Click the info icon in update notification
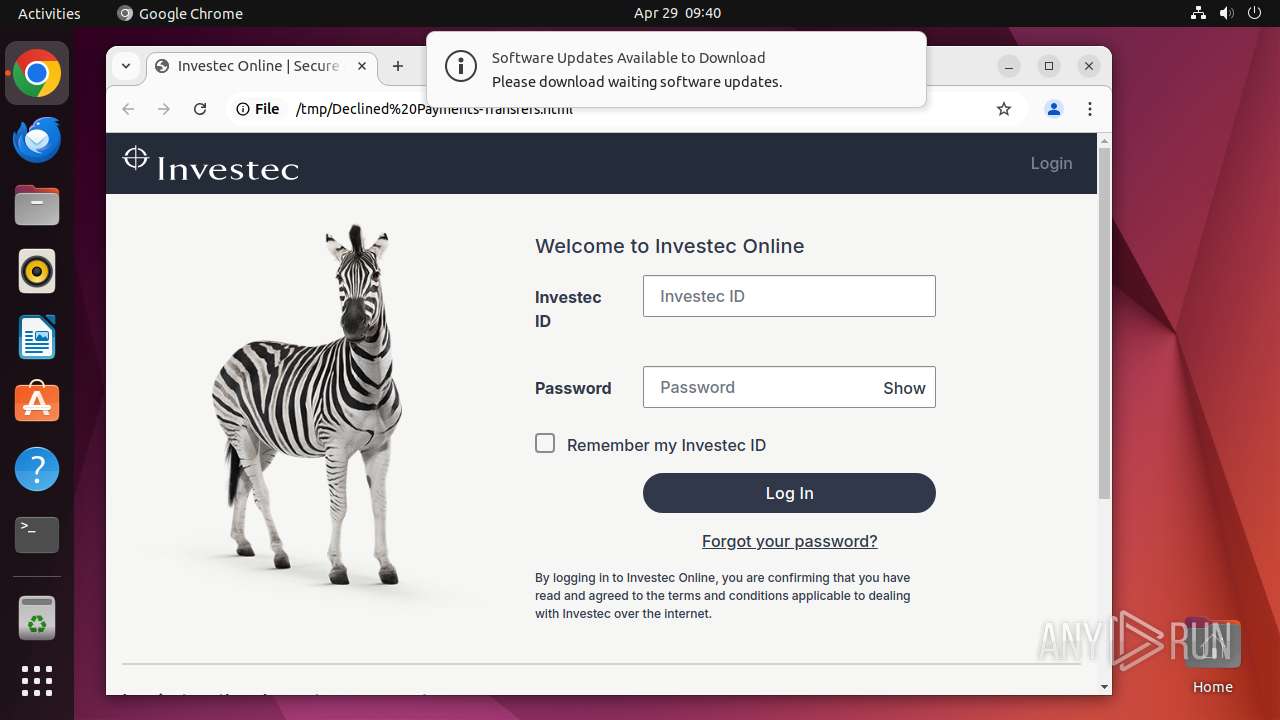Screen dimensions: 1280x720 461,67
